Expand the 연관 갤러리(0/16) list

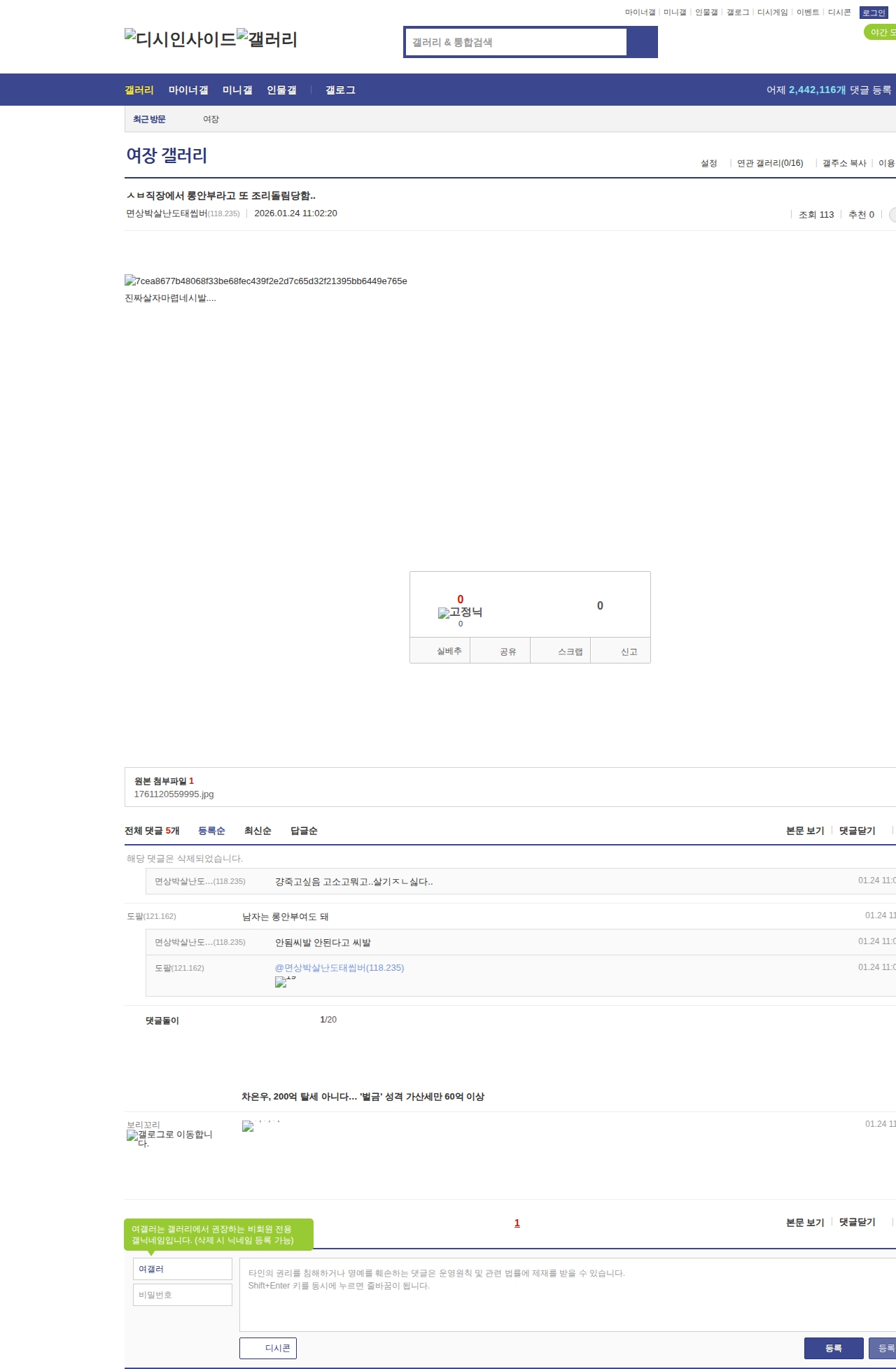pos(770,163)
